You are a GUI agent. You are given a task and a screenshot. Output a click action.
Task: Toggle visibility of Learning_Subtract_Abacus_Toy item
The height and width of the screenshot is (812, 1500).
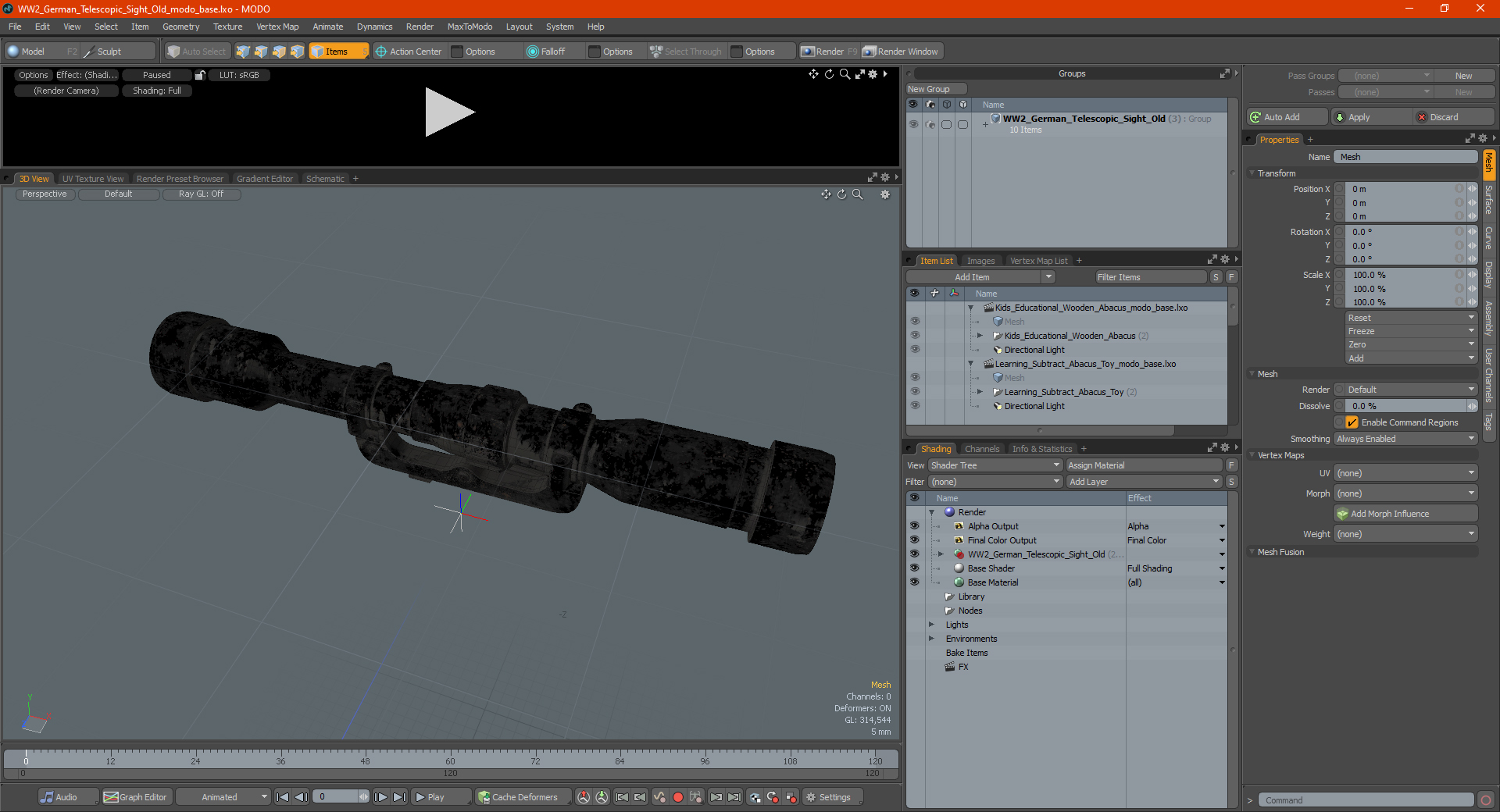point(915,392)
